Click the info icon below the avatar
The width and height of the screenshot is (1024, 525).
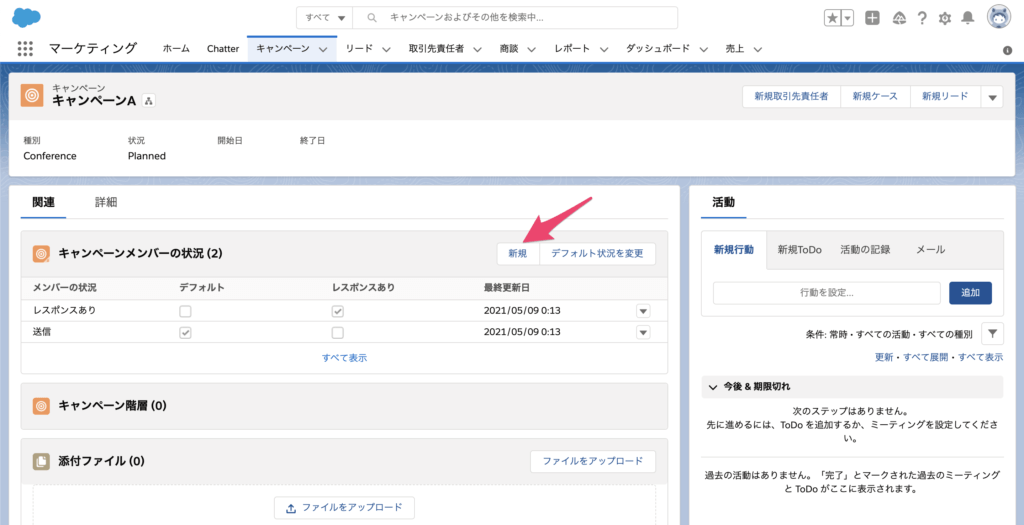point(1007,50)
